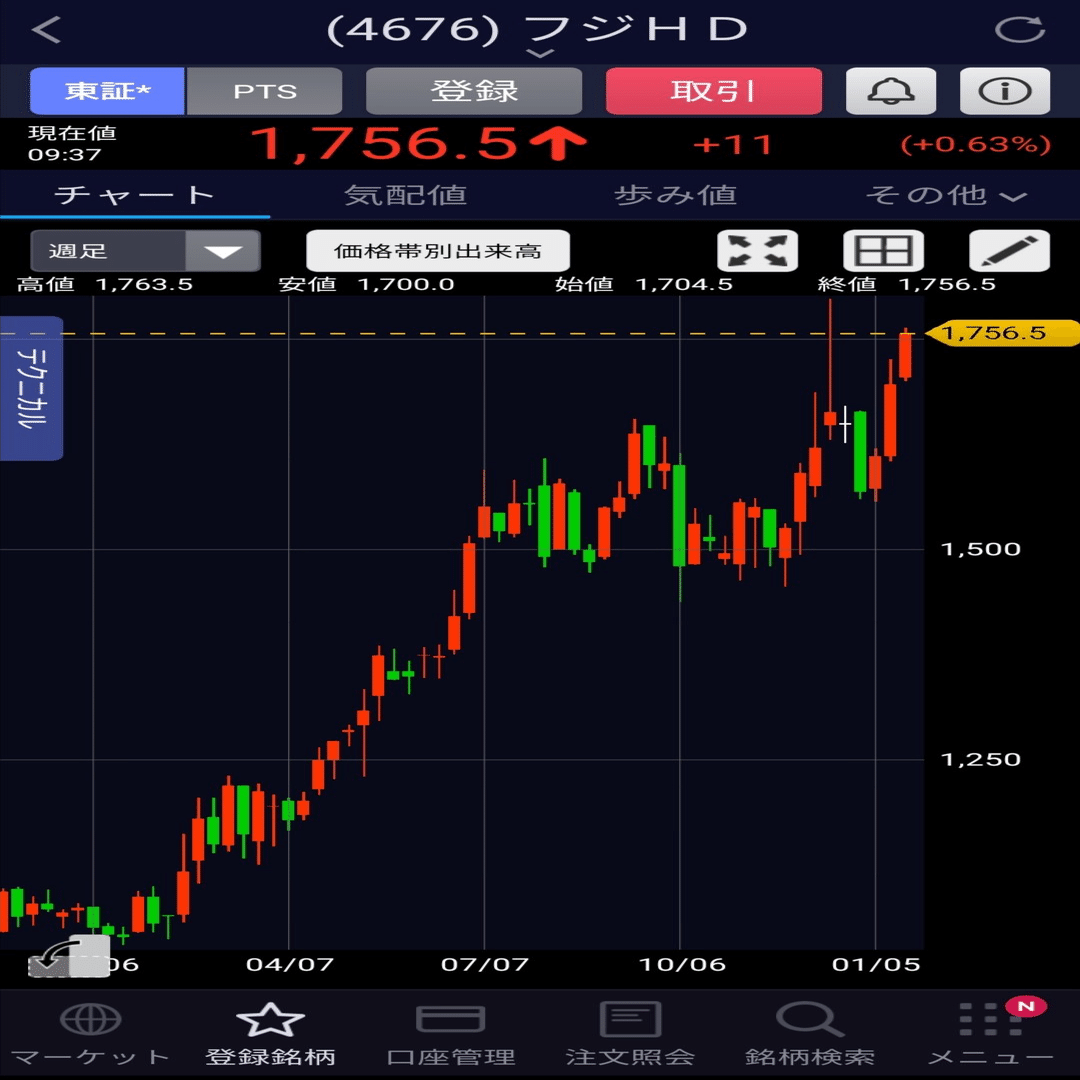Refresh the stock quote data
This screenshot has width=1080, height=1080.
tap(1020, 30)
